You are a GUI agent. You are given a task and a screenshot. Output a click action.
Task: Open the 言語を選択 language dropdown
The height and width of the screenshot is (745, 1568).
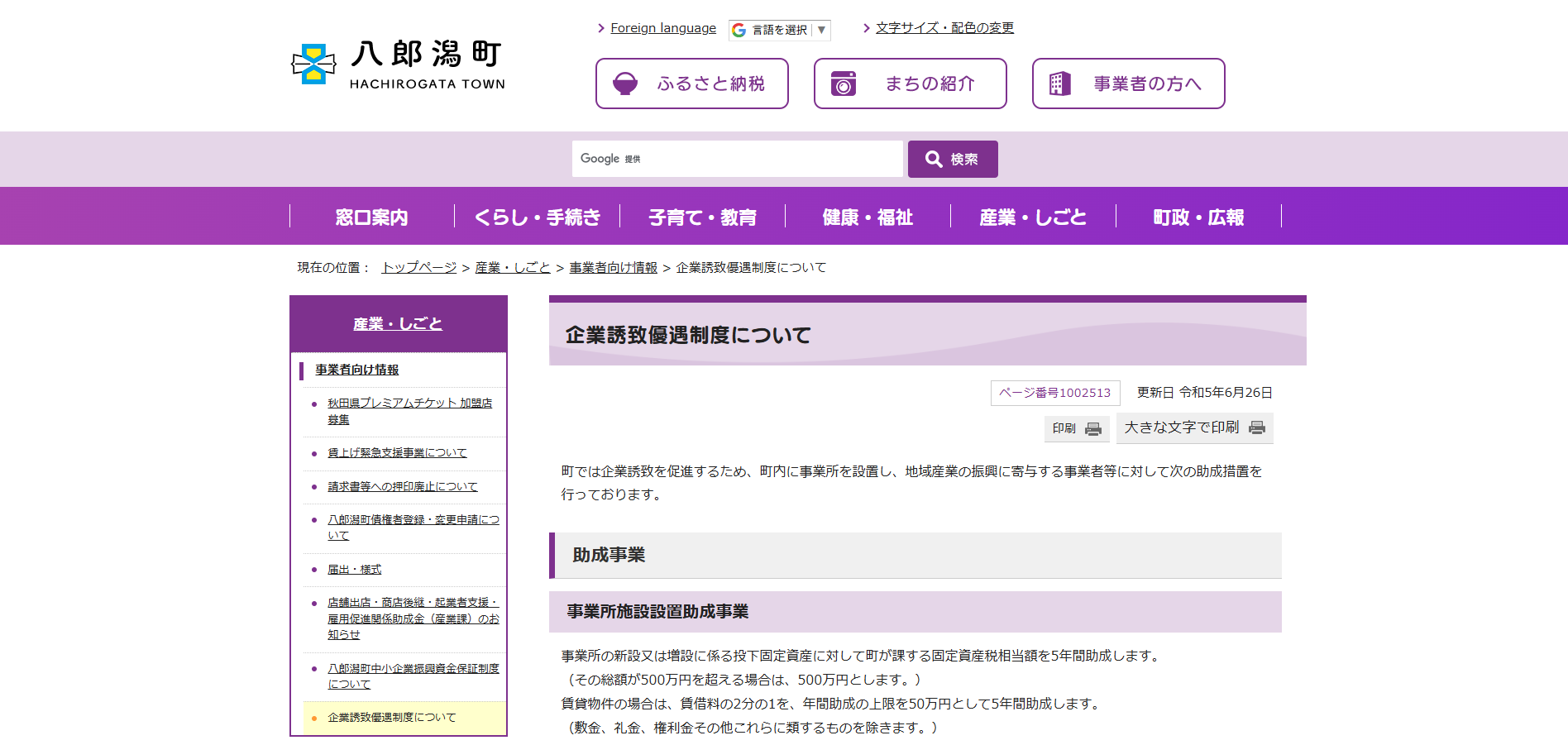coord(780,30)
